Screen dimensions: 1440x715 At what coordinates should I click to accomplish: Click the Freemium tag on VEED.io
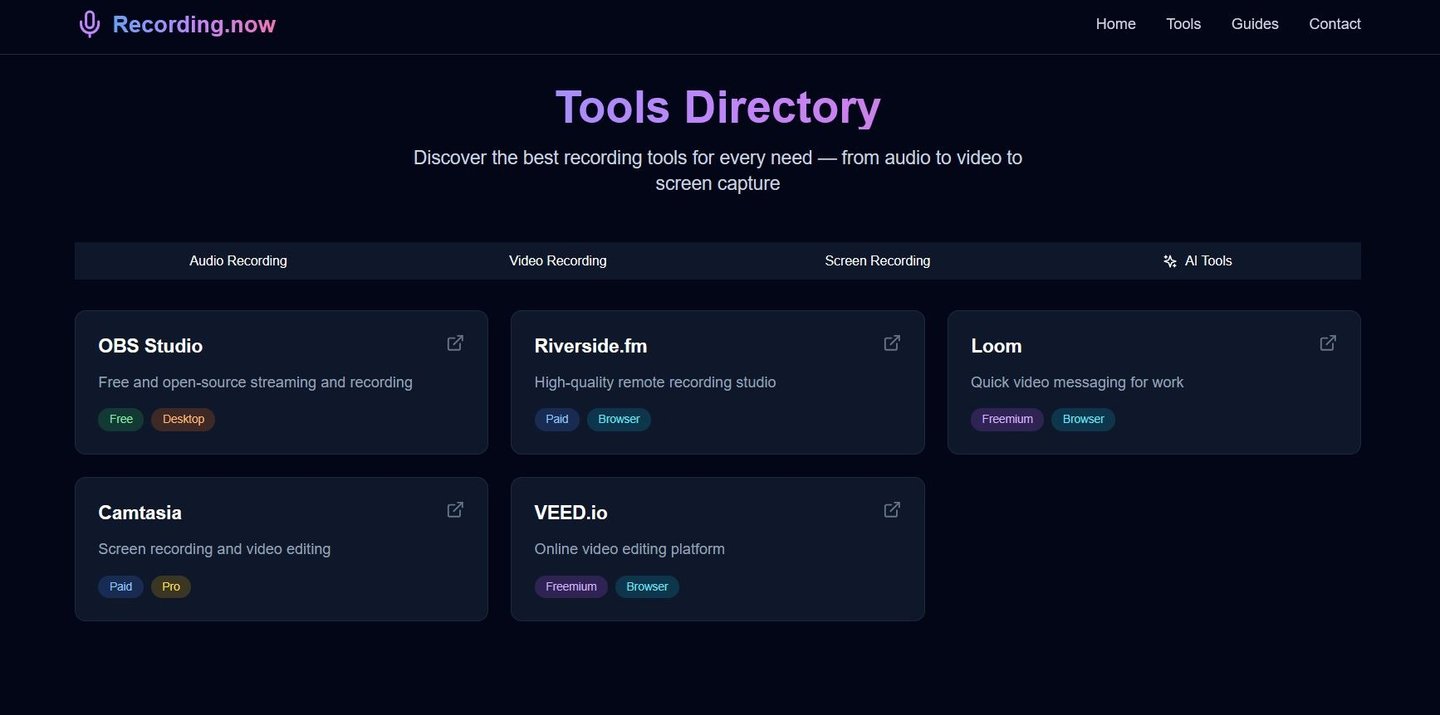click(x=571, y=586)
